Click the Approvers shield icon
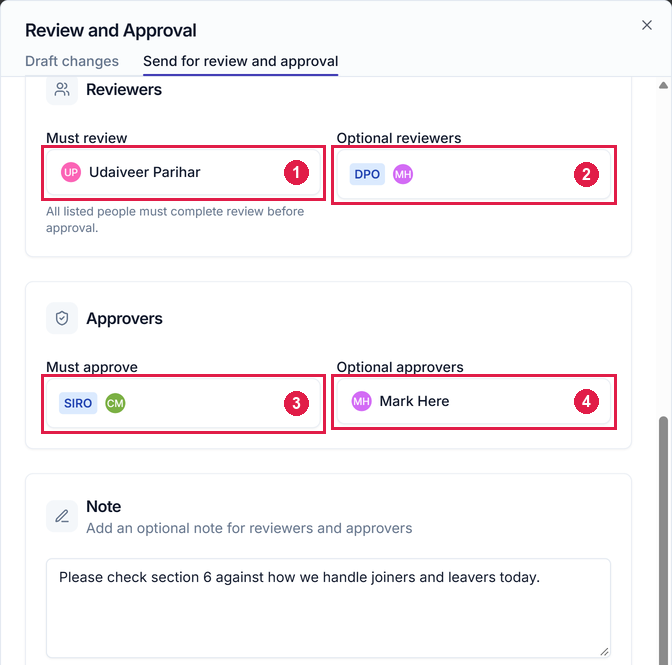Screen dimensions: 672x665 62,318
